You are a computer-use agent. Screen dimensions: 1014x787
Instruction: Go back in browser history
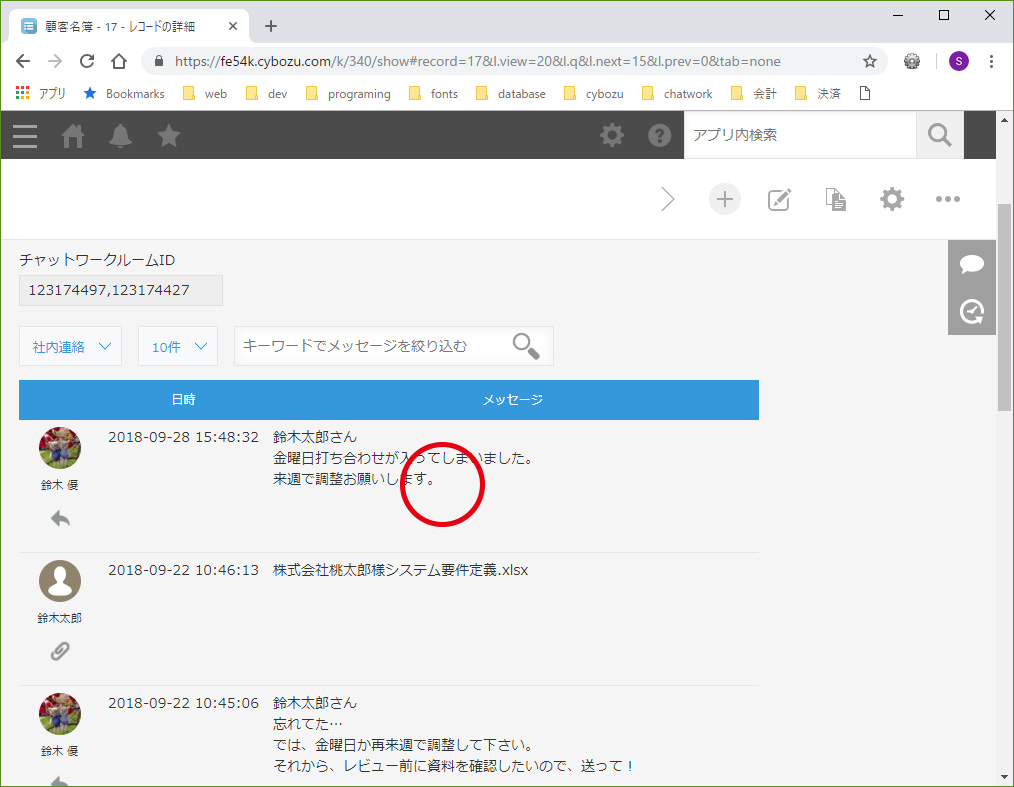(x=23, y=61)
